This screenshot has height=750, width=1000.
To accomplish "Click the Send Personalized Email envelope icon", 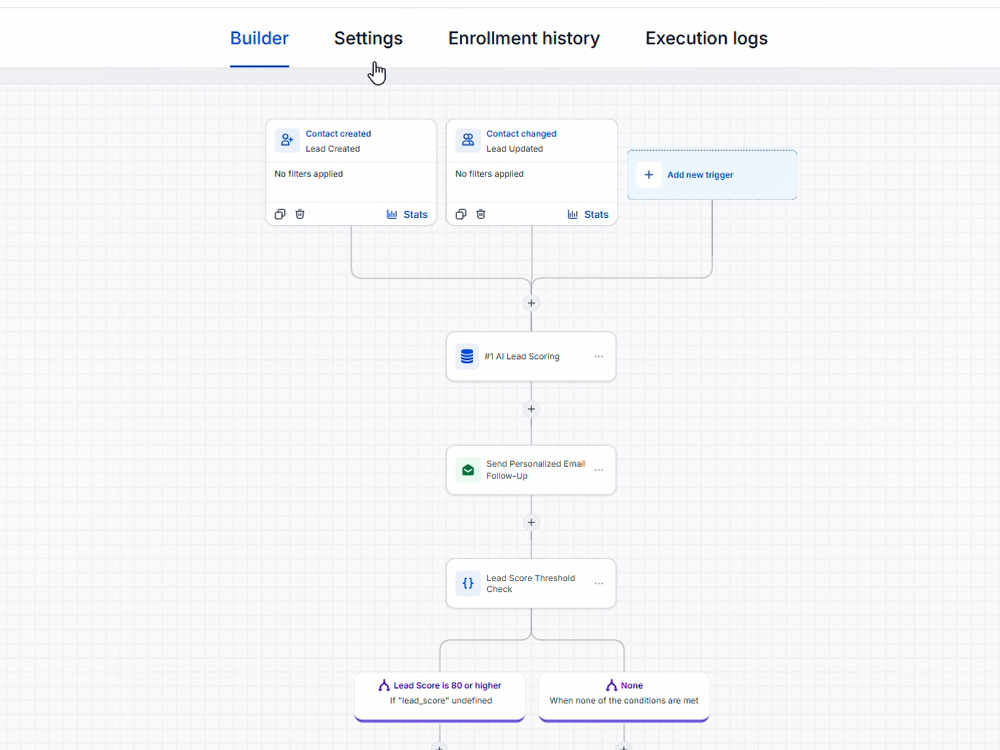I will [467, 470].
